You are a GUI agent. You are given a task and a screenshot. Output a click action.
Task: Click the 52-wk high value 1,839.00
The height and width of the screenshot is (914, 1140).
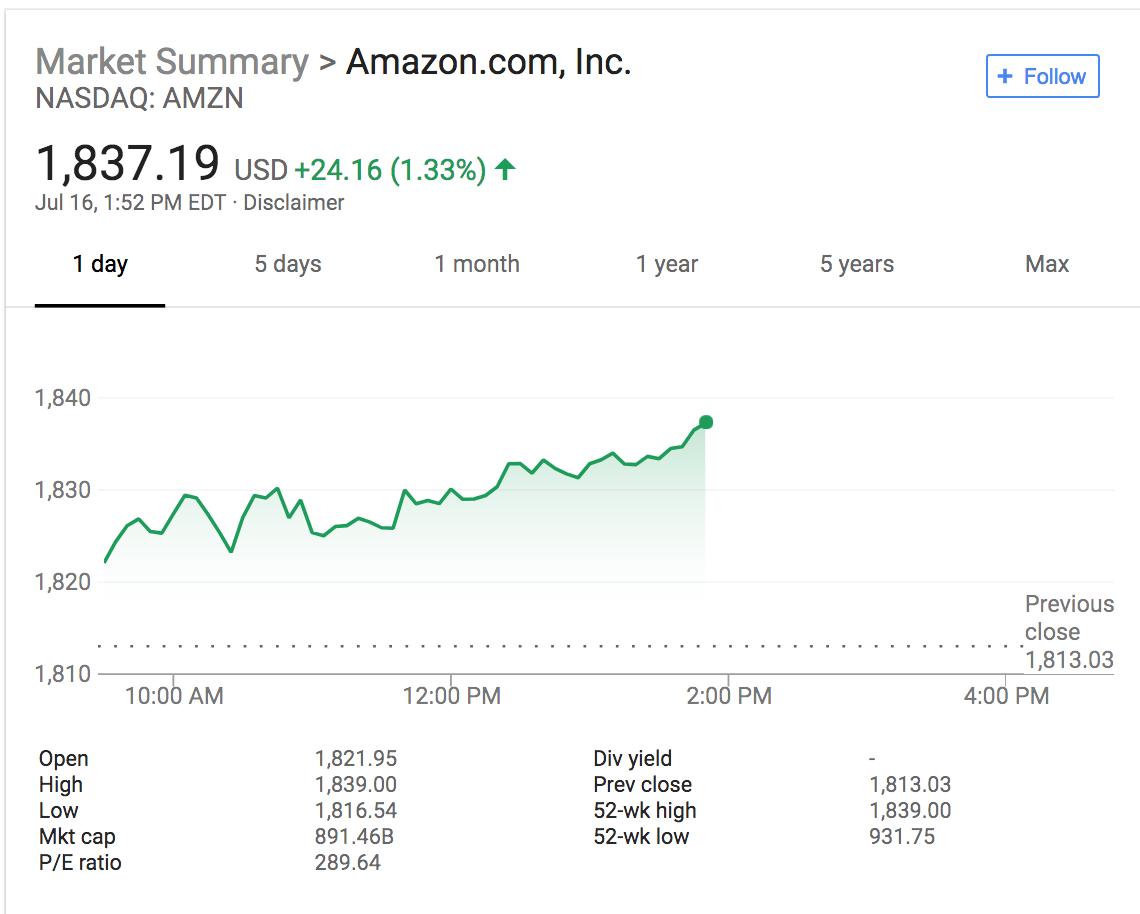pos(910,810)
